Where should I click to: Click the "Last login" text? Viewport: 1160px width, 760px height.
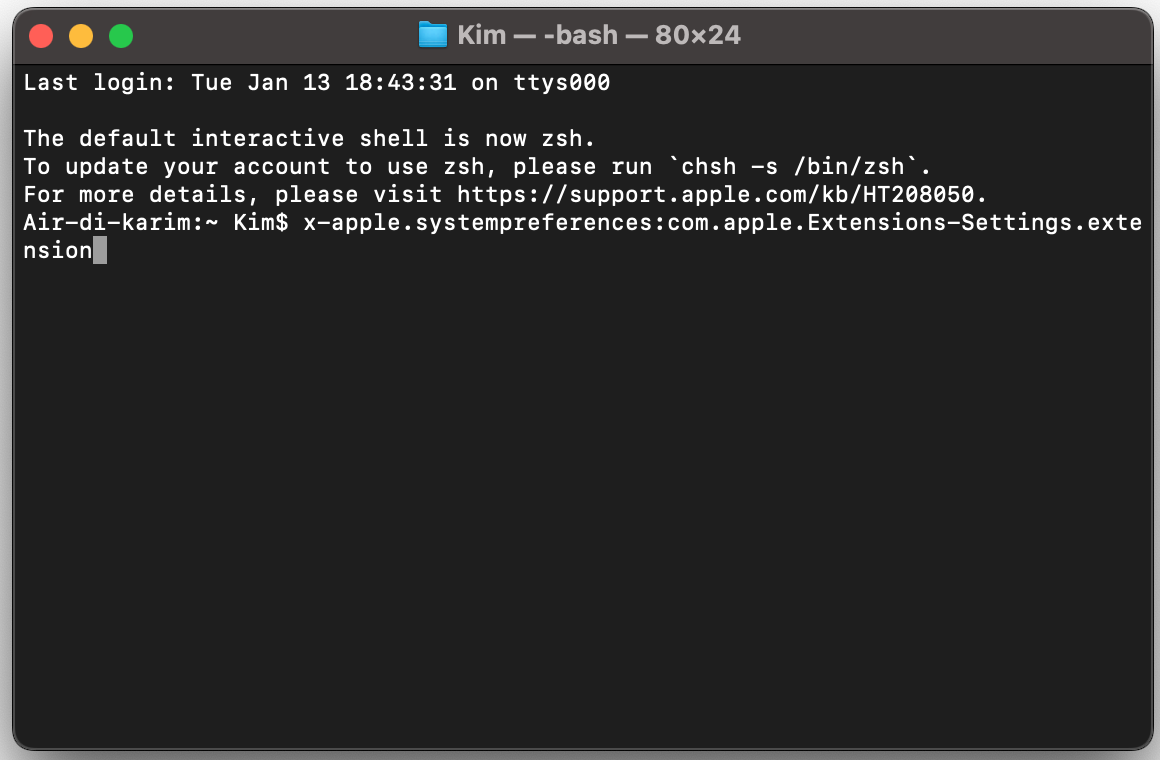pos(93,82)
